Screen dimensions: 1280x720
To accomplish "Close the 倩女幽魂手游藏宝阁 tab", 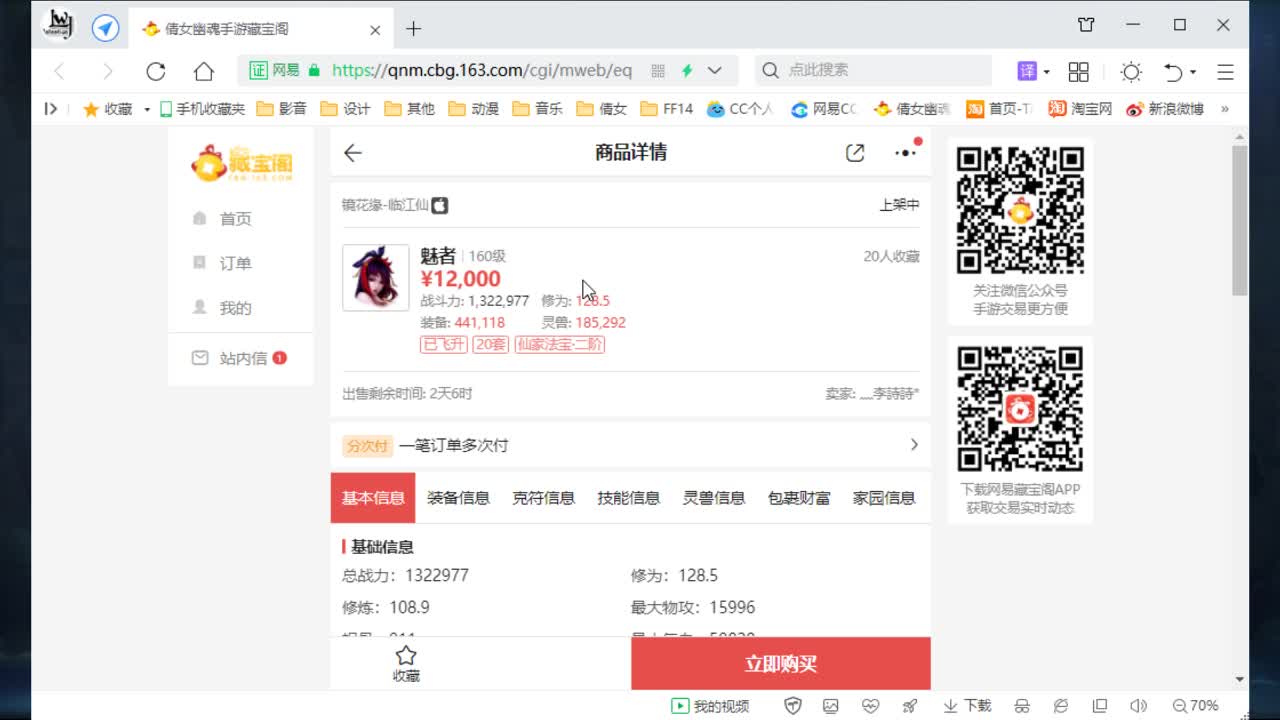I will tap(375, 30).
